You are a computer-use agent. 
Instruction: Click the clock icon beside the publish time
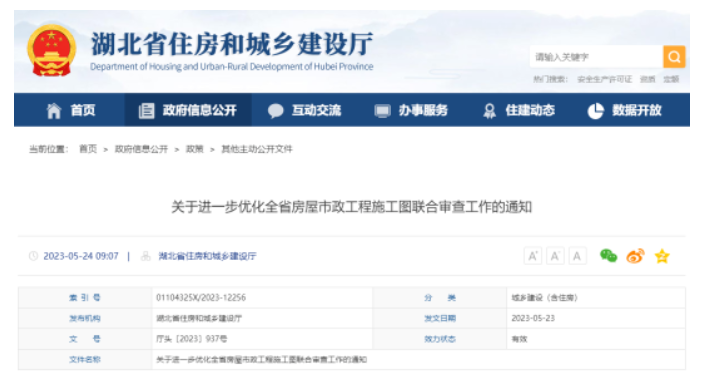34,256
